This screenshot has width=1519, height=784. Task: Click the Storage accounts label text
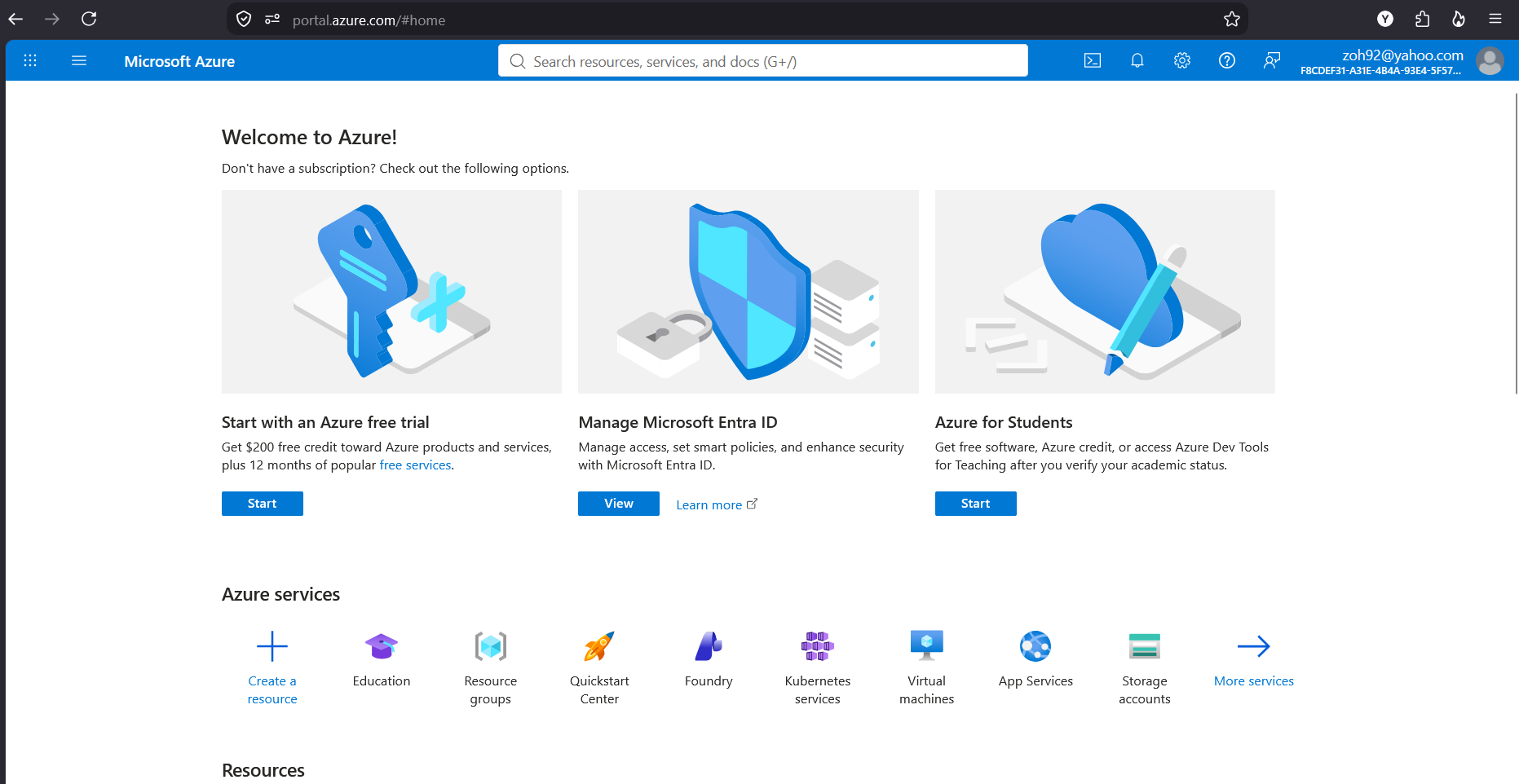[1145, 690]
